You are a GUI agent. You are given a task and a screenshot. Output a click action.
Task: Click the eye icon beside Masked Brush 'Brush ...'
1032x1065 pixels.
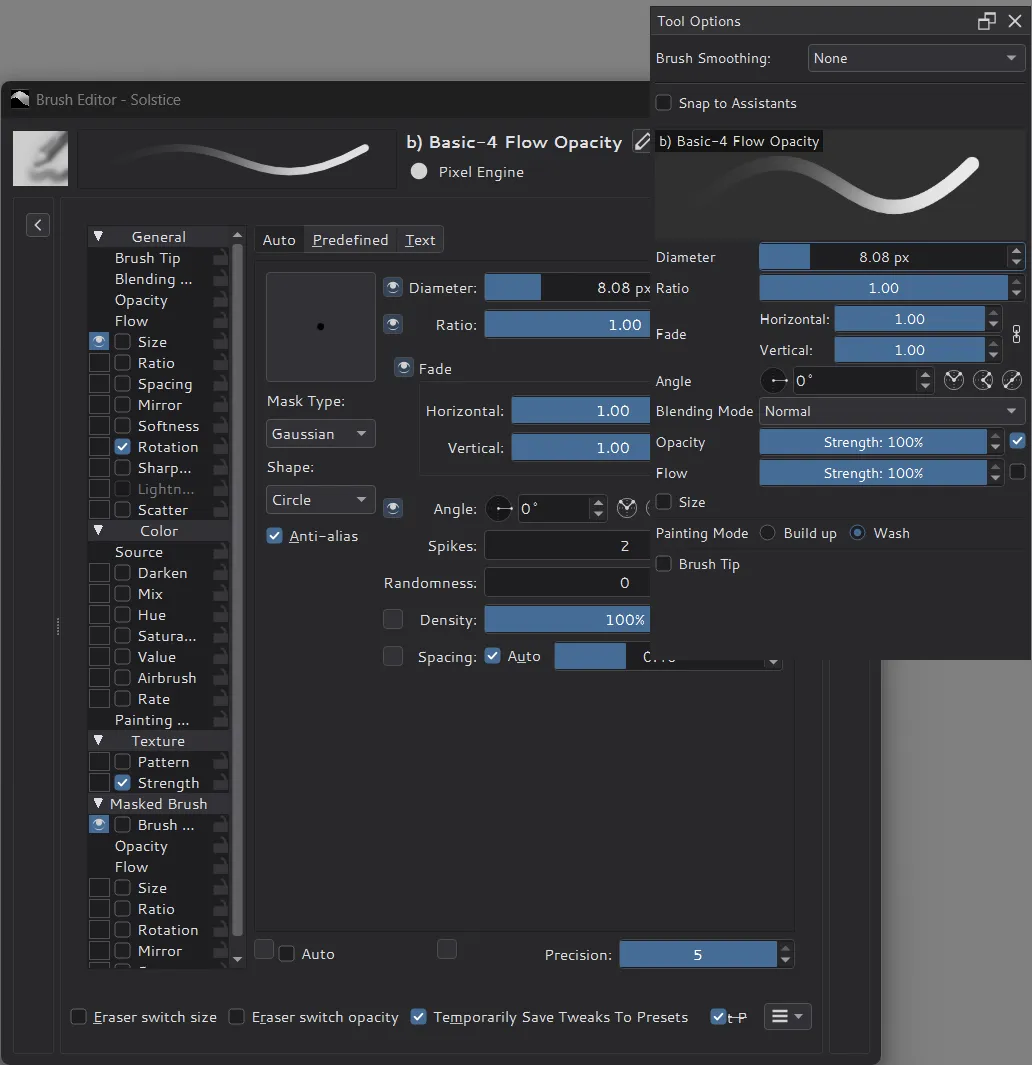click(99, 825)
